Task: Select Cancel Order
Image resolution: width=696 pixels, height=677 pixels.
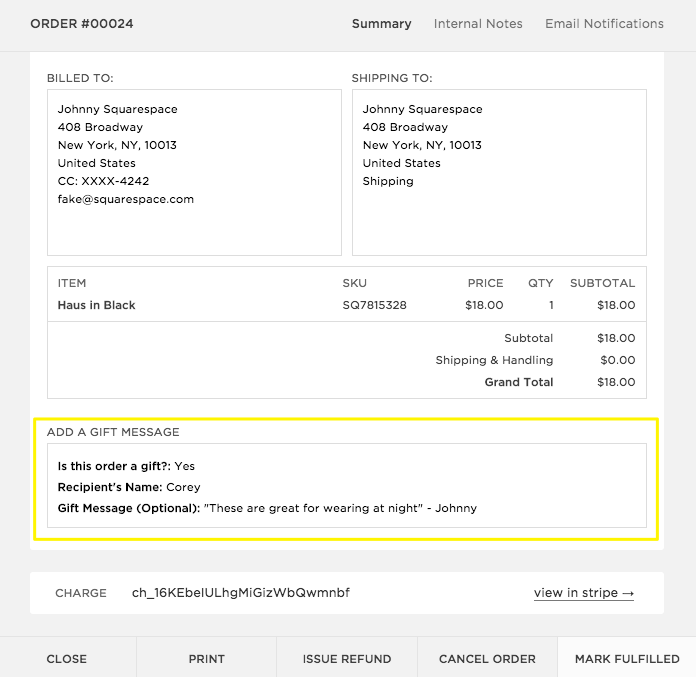Action: [x=487, y=659]
